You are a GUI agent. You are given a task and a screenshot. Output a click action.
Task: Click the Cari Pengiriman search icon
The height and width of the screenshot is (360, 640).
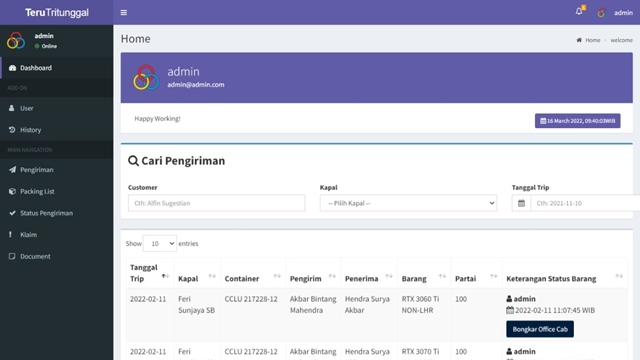pyautogui.click(x=133, y=161)
